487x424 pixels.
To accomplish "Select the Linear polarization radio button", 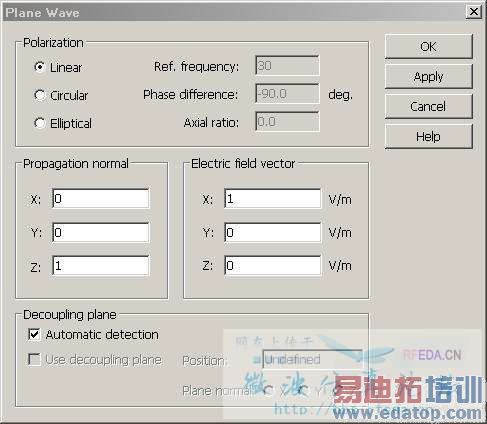I will [40, 67].
